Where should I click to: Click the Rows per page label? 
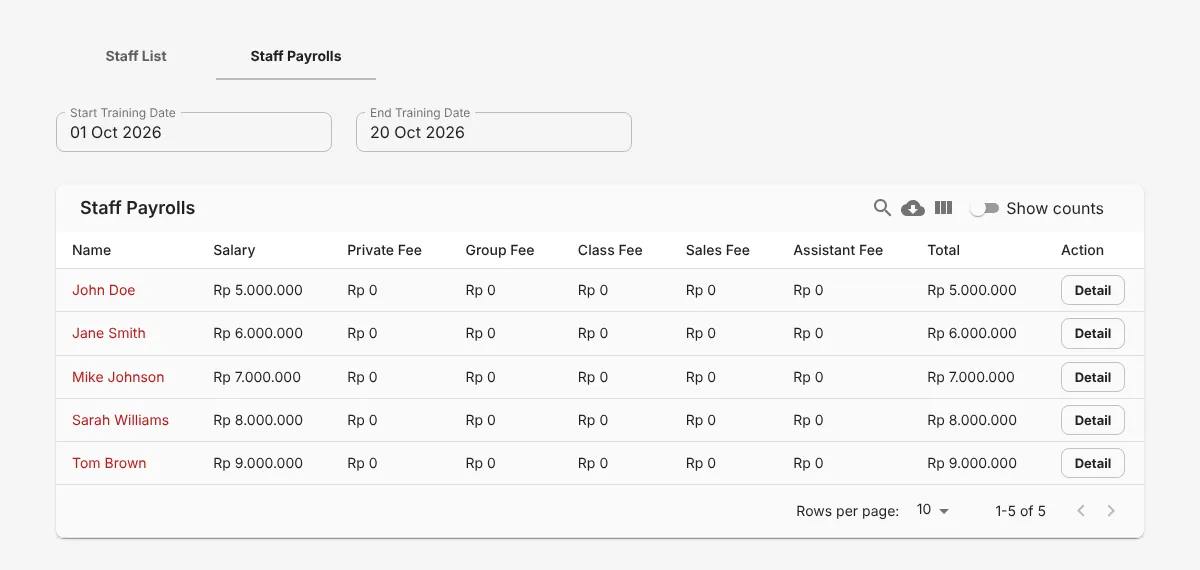847,511
